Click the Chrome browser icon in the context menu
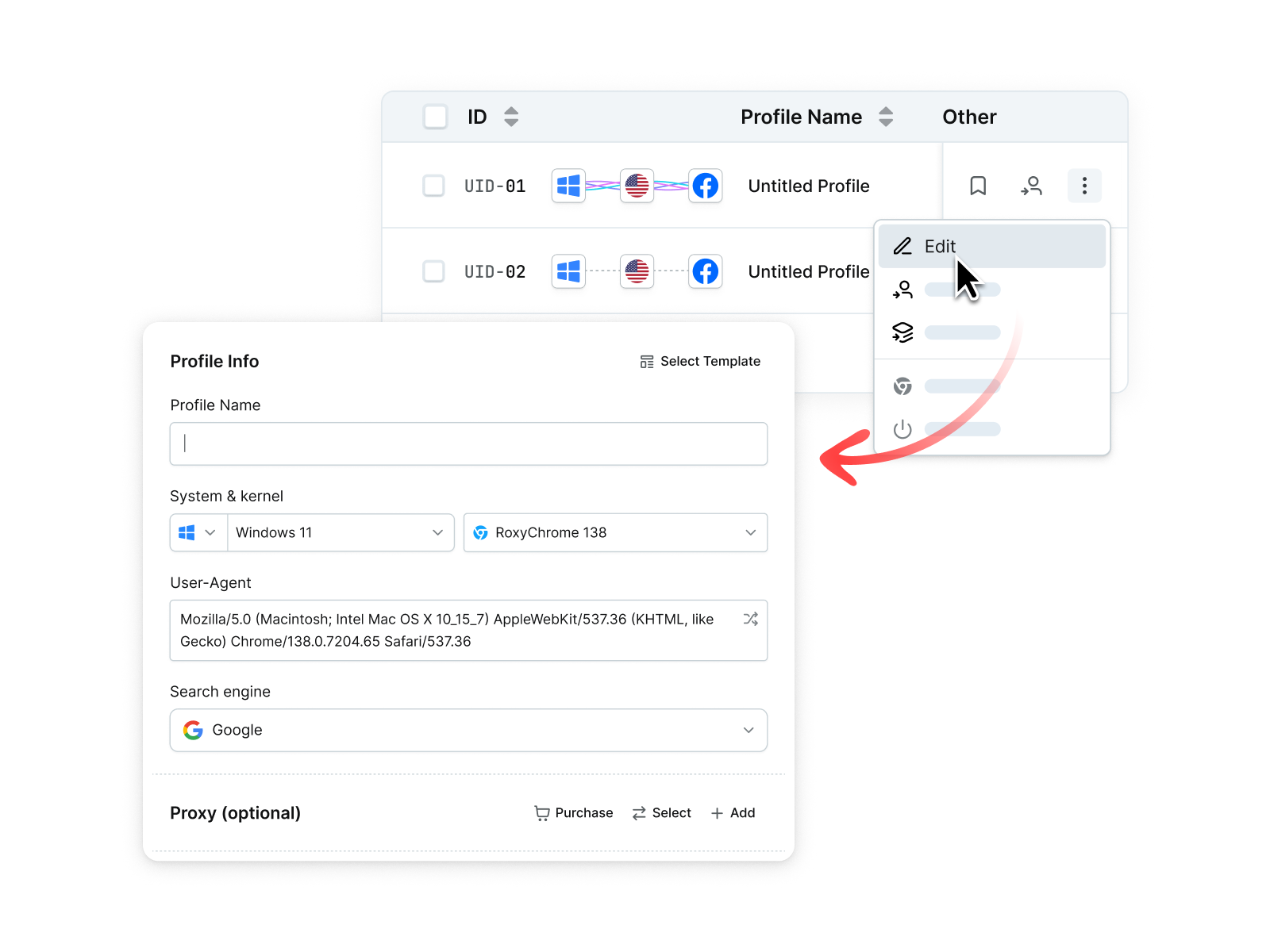1270x952 pixels. (902, 386)
